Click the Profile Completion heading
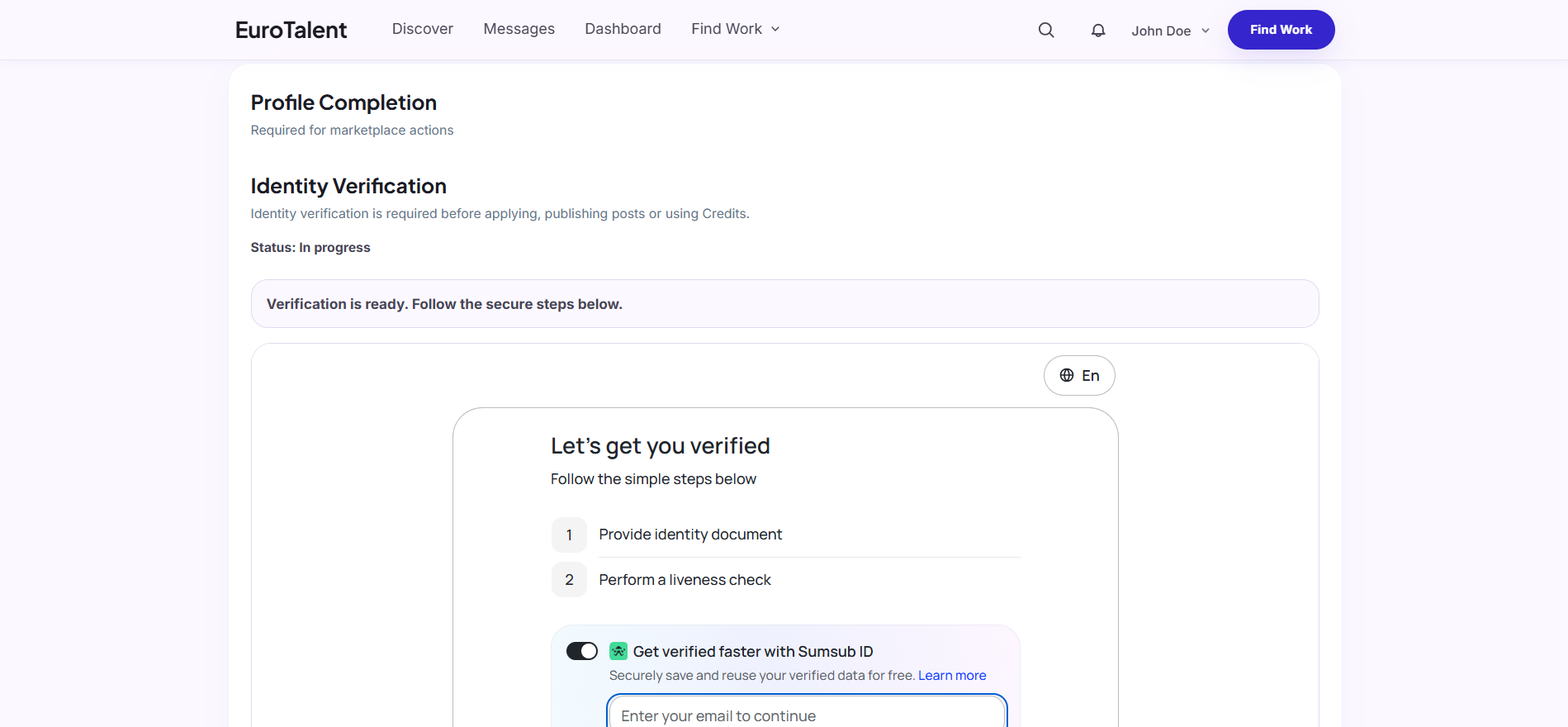The width and height of the screenshot is (1568, 727). point(343,102)
